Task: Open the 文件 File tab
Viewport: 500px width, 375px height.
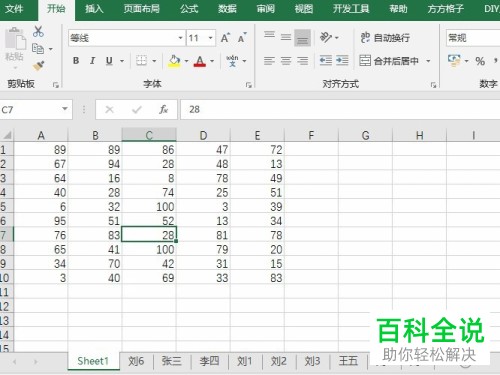Action: click(14, 9)
